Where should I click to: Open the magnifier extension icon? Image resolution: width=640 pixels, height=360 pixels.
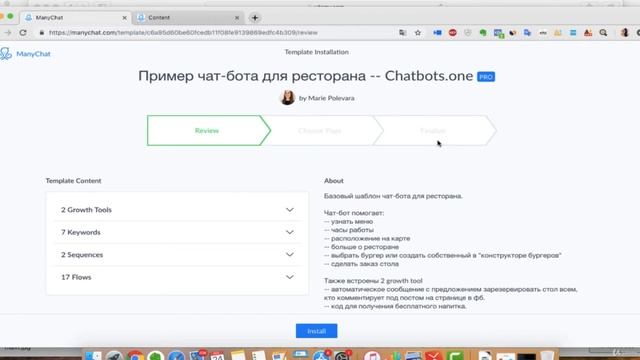click(603, 33)
